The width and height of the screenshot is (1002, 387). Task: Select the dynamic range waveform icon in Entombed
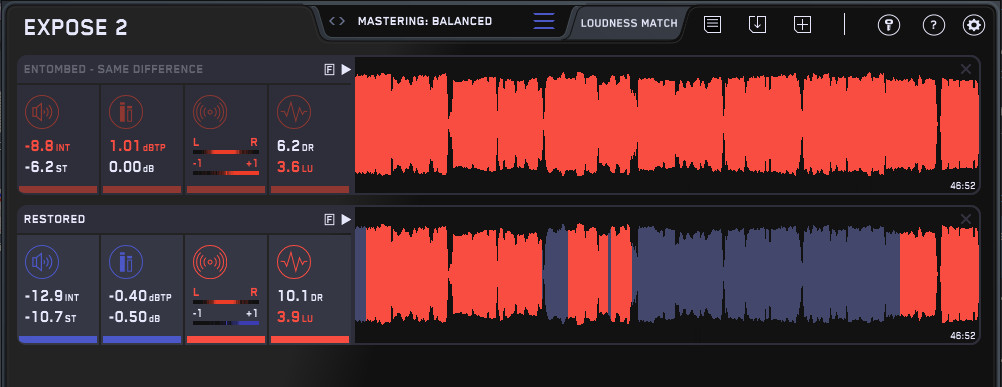[x=294, y=112]
